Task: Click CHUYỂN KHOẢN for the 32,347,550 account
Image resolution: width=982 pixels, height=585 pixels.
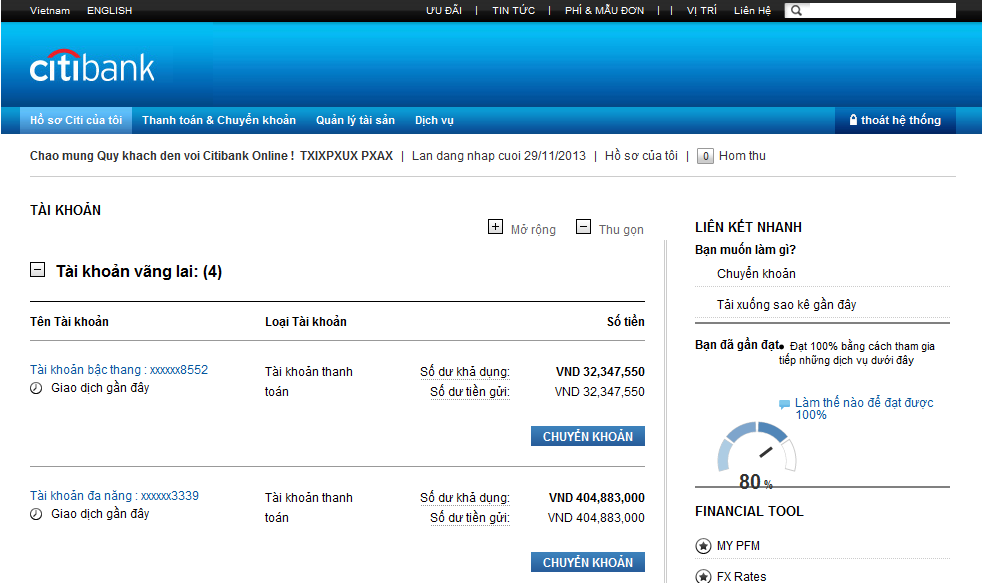Action: [x=587, y=437]
